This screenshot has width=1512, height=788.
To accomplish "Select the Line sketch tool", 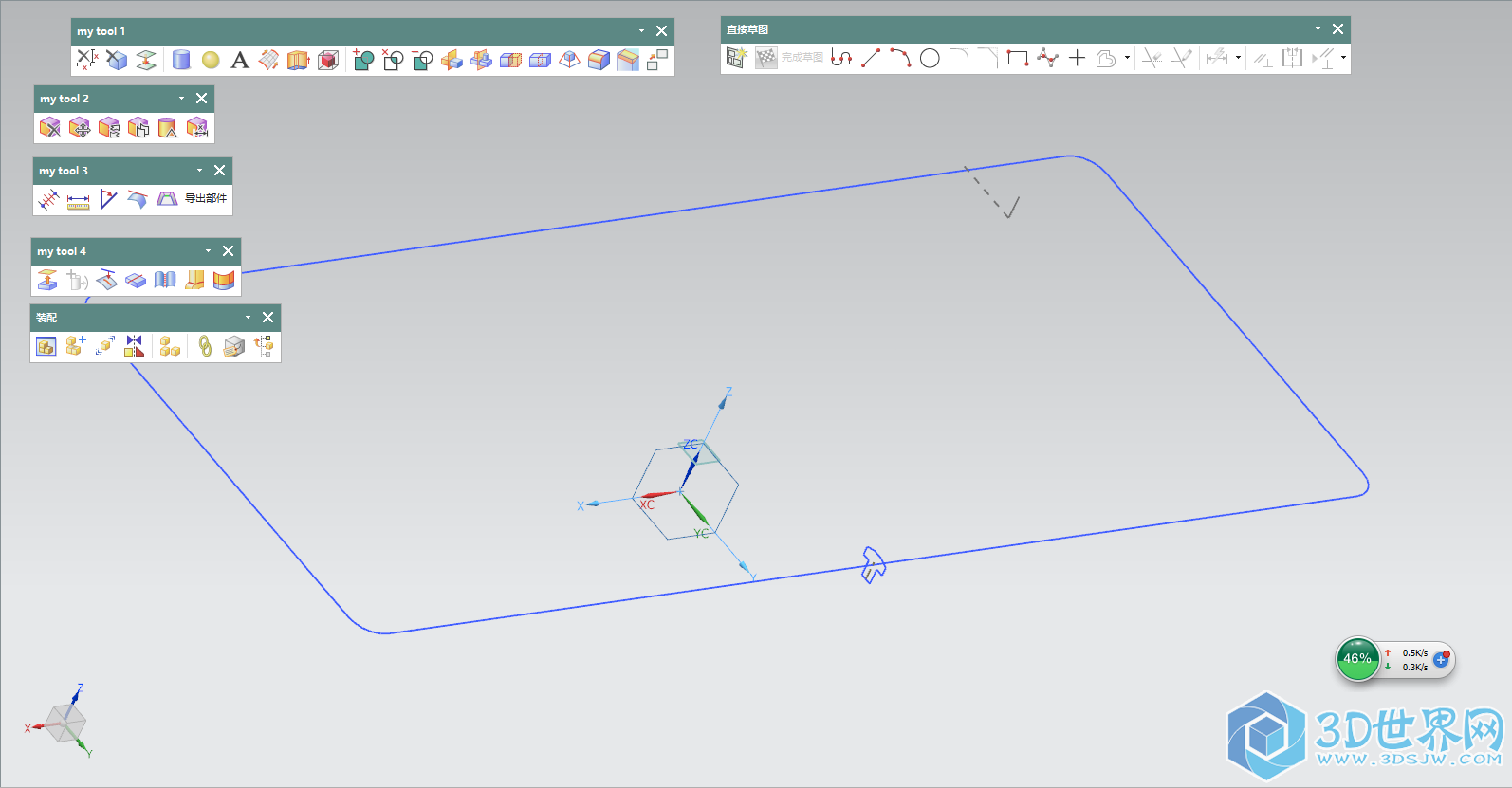I will click(871, 58).
